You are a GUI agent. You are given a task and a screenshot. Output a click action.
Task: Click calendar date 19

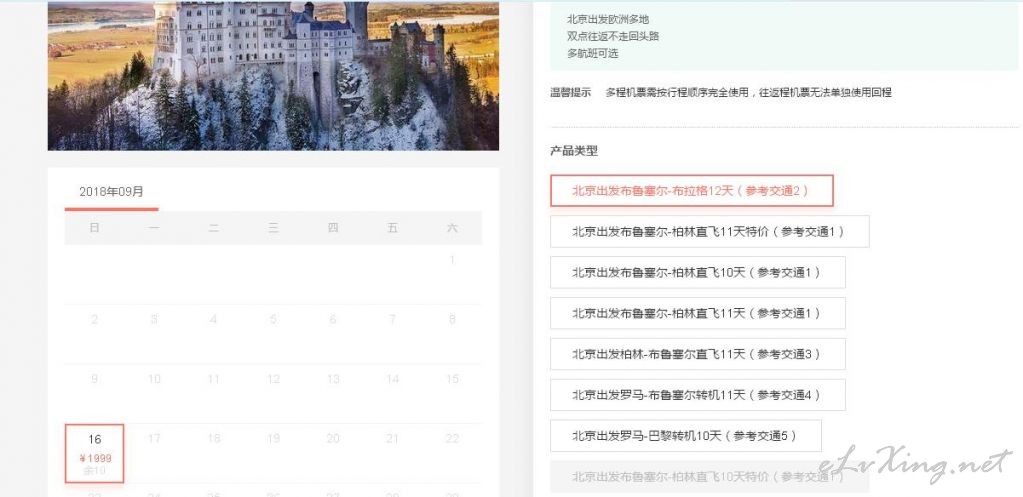click(273, 439)
